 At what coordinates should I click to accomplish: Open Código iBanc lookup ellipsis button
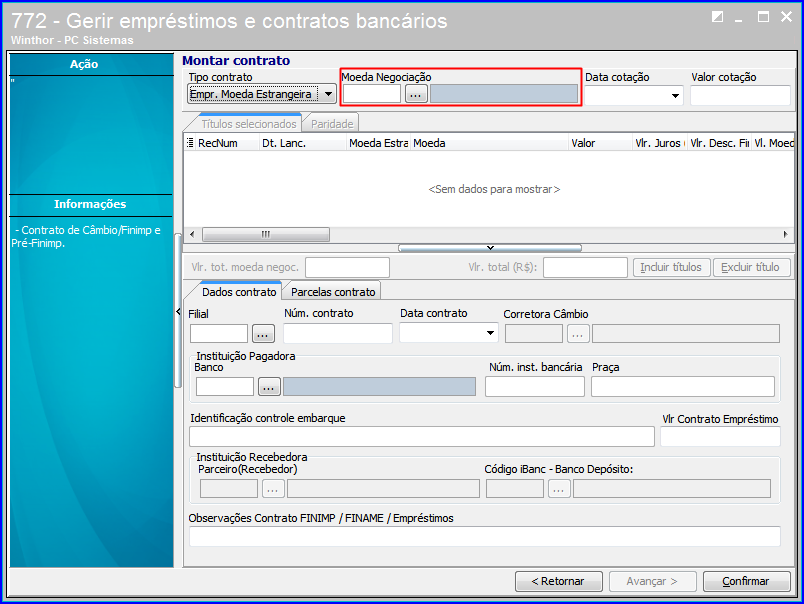(559, 489)
